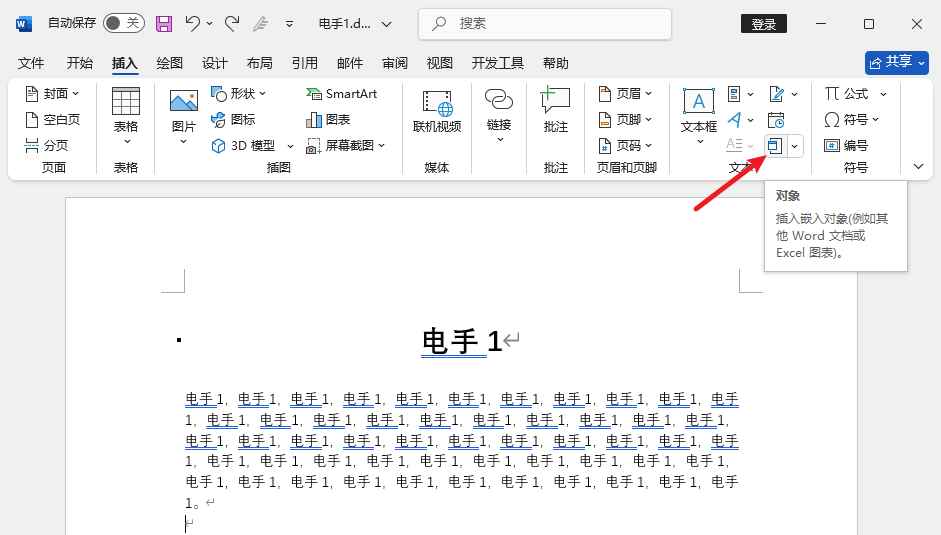
Task: Insert a chart with 图表
Action: pos(328,120)
